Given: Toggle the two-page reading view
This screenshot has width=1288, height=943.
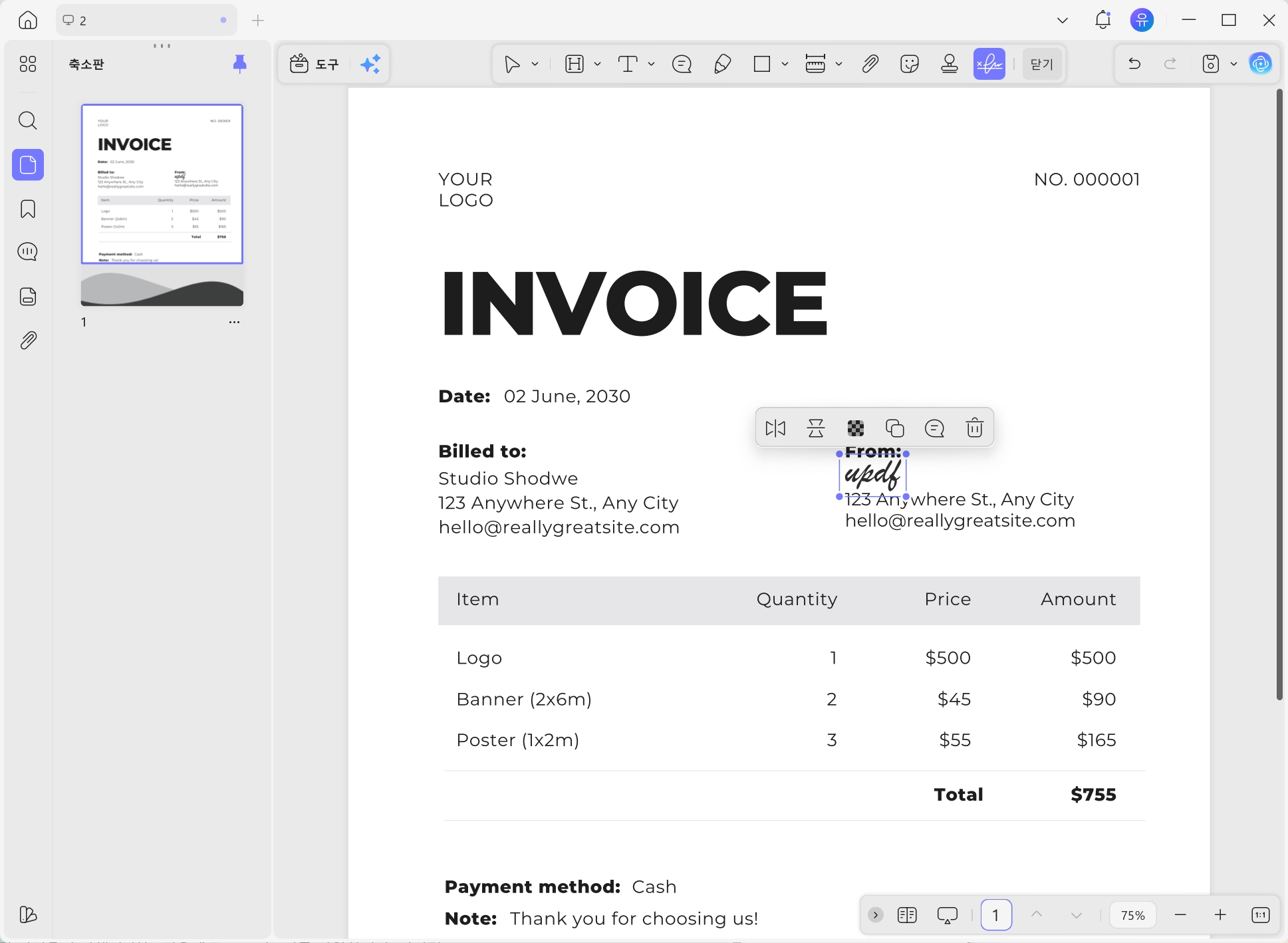Looking at the screenshot, I should [x=907, y=915].
